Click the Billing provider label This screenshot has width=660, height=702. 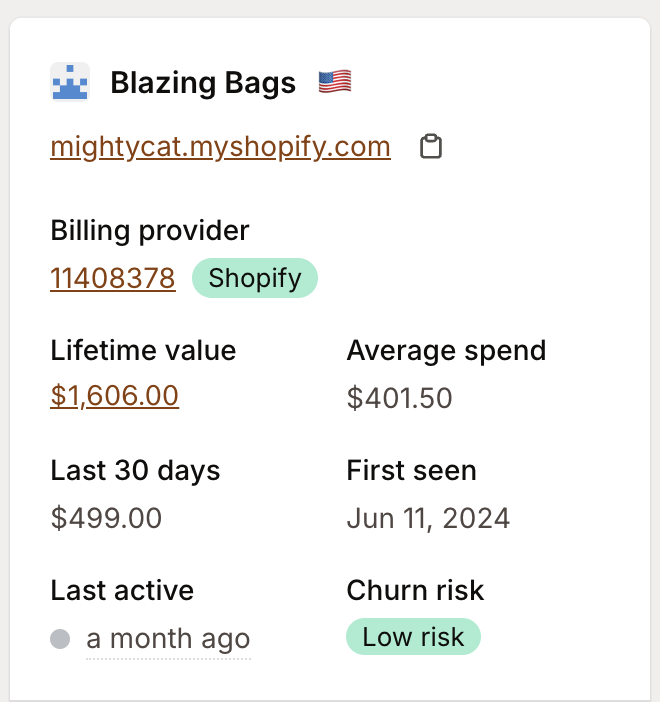pyautogui.click(x=150, y=231)
